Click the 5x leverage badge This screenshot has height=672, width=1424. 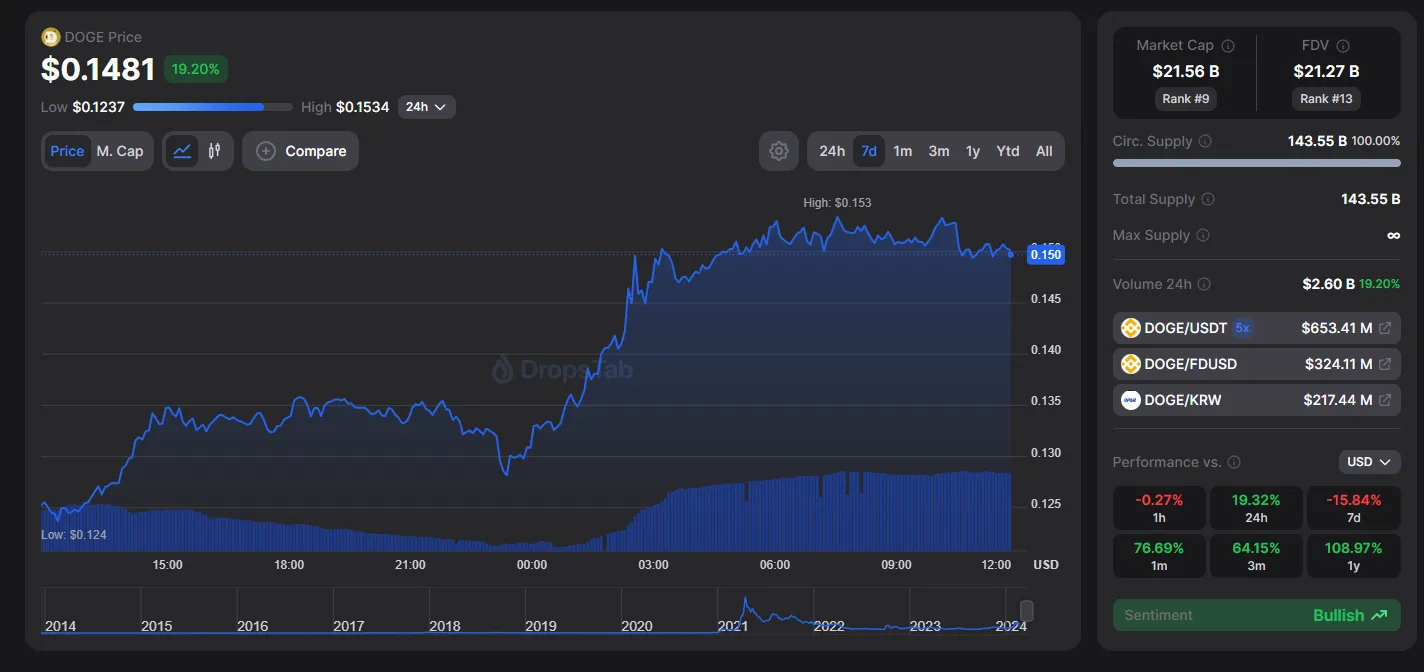[x=1242, y=328]
